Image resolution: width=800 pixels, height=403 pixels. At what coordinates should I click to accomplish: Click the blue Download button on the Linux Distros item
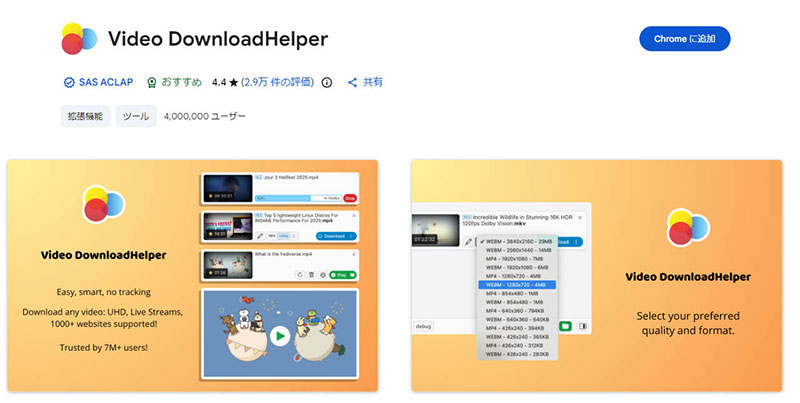point(336,236)
